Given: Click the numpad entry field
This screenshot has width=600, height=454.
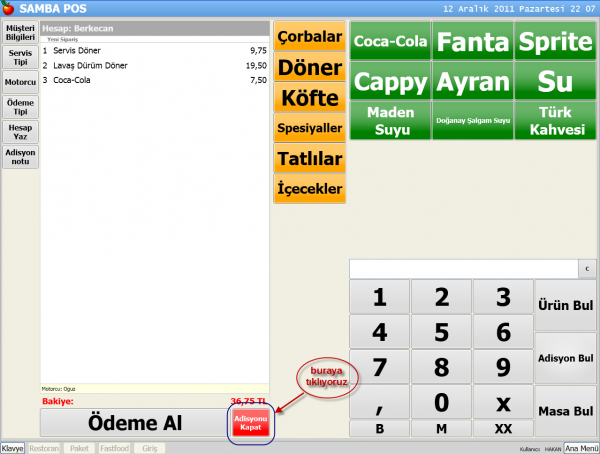Looking at the screenshot, I should 463,269.
